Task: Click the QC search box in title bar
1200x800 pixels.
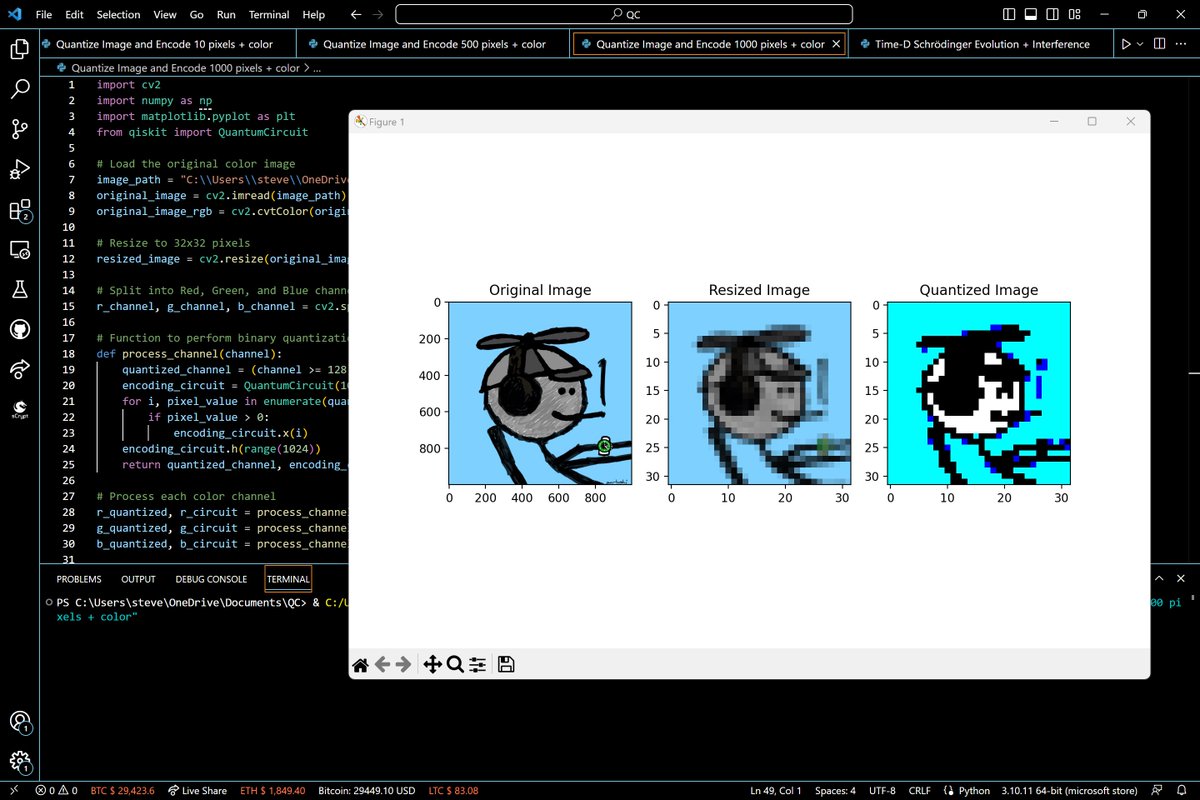Action: point(624,15)
